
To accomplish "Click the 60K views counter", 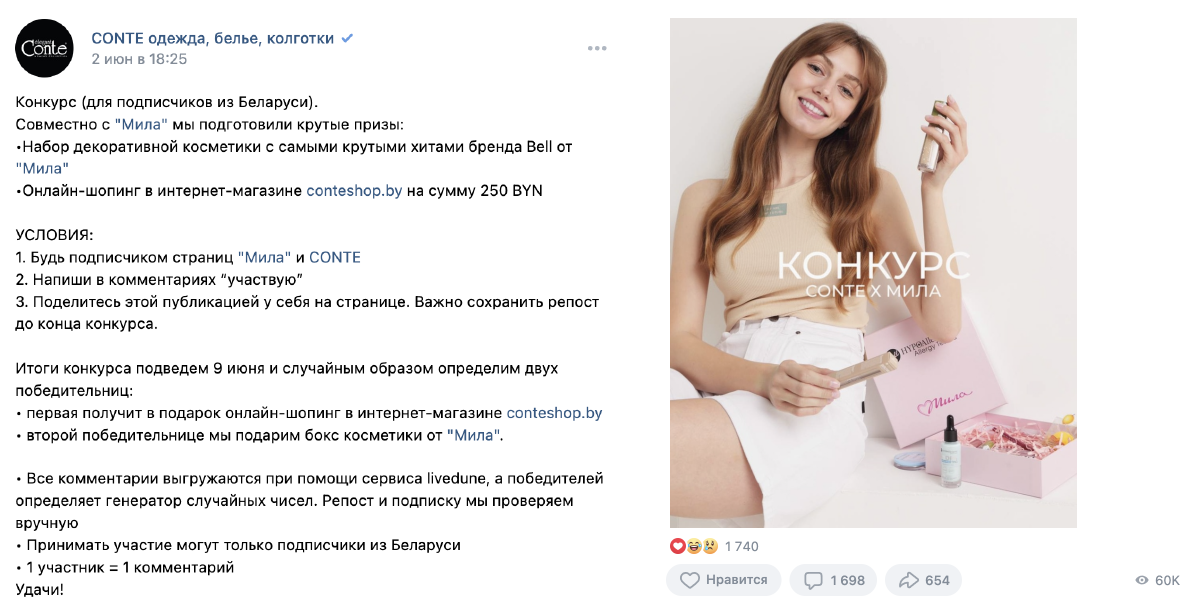I will pos(1167,580).
